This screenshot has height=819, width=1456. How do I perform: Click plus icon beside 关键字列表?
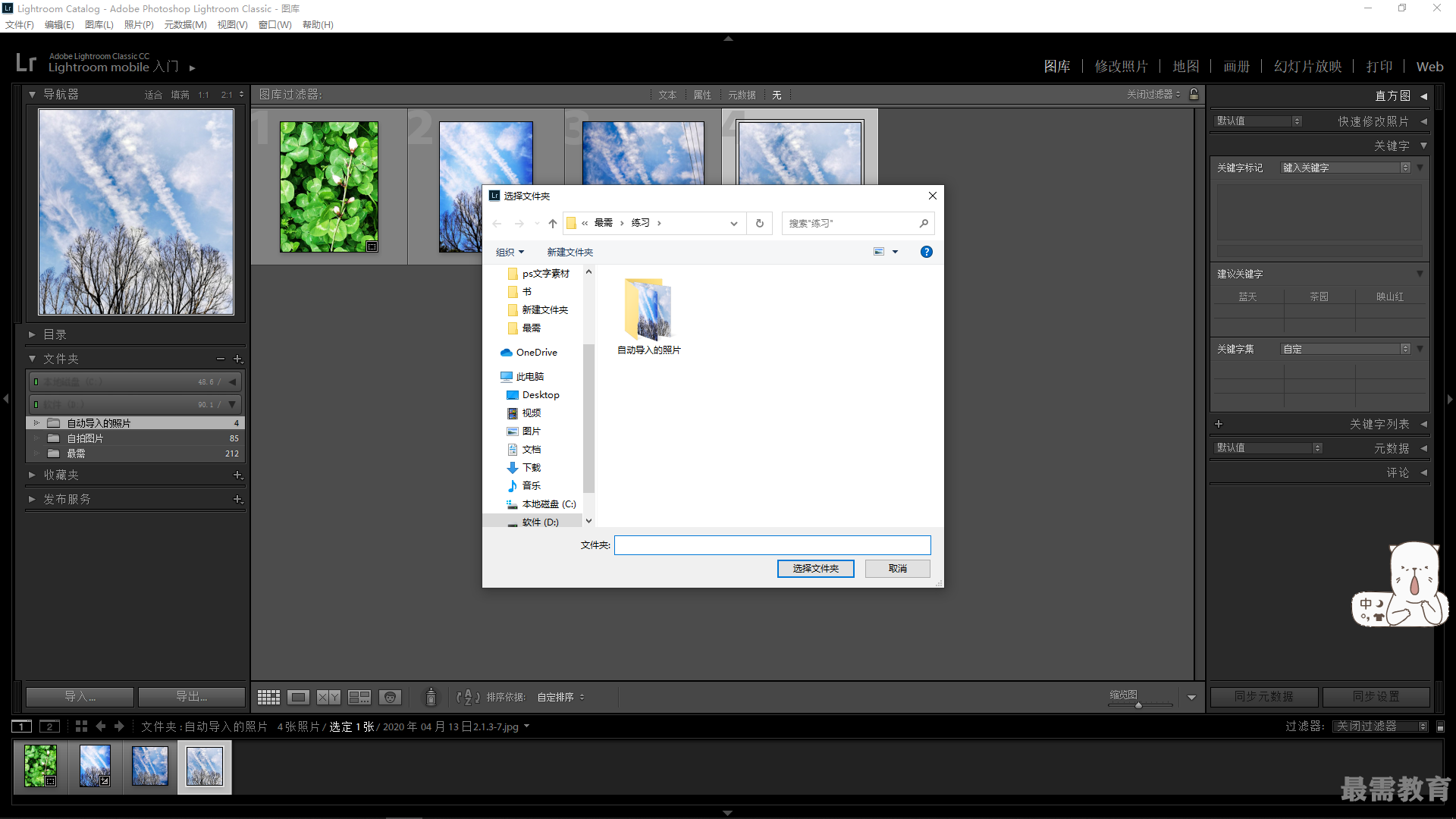[1219, 424]
